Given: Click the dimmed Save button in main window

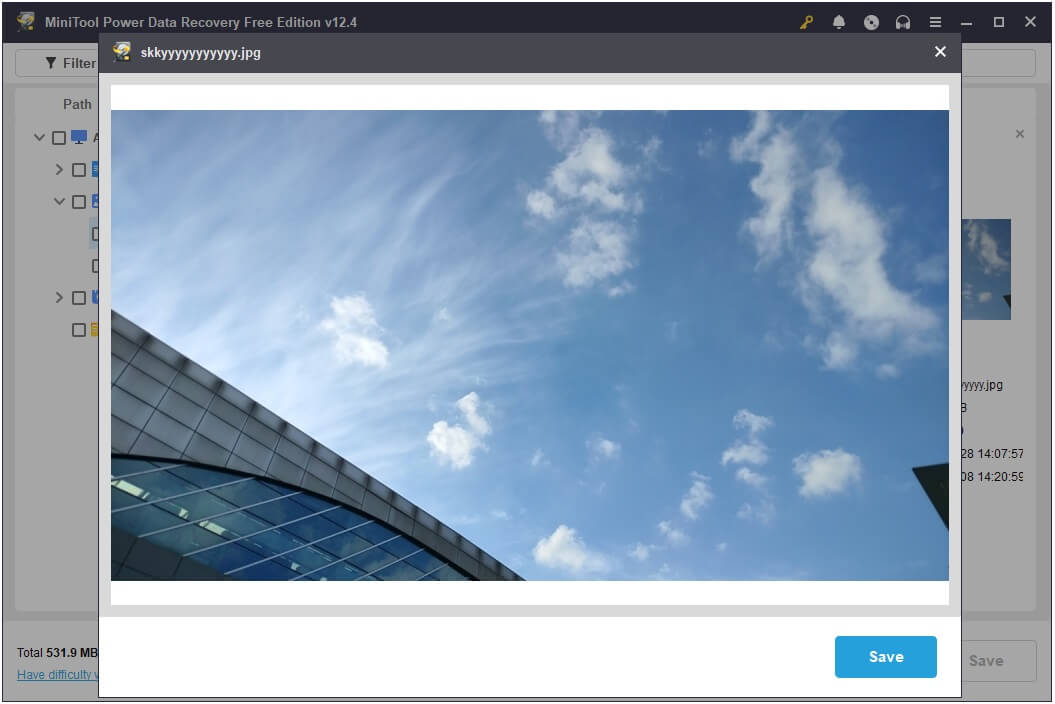Looking at the screenshot, I should coord(998,660).
